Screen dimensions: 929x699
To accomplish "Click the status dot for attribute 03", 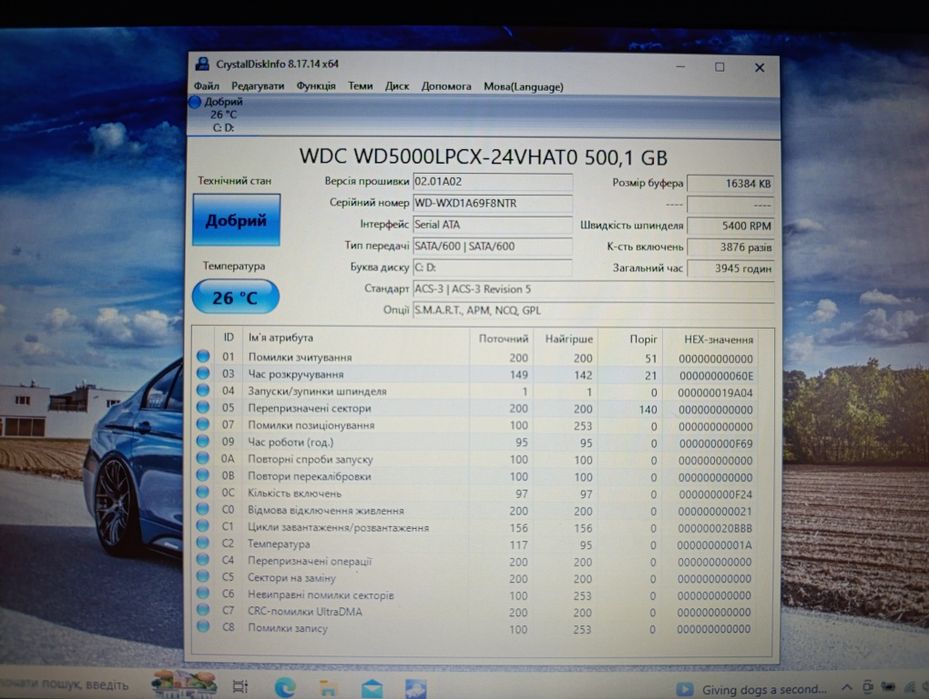I will (x=203, y=373).
